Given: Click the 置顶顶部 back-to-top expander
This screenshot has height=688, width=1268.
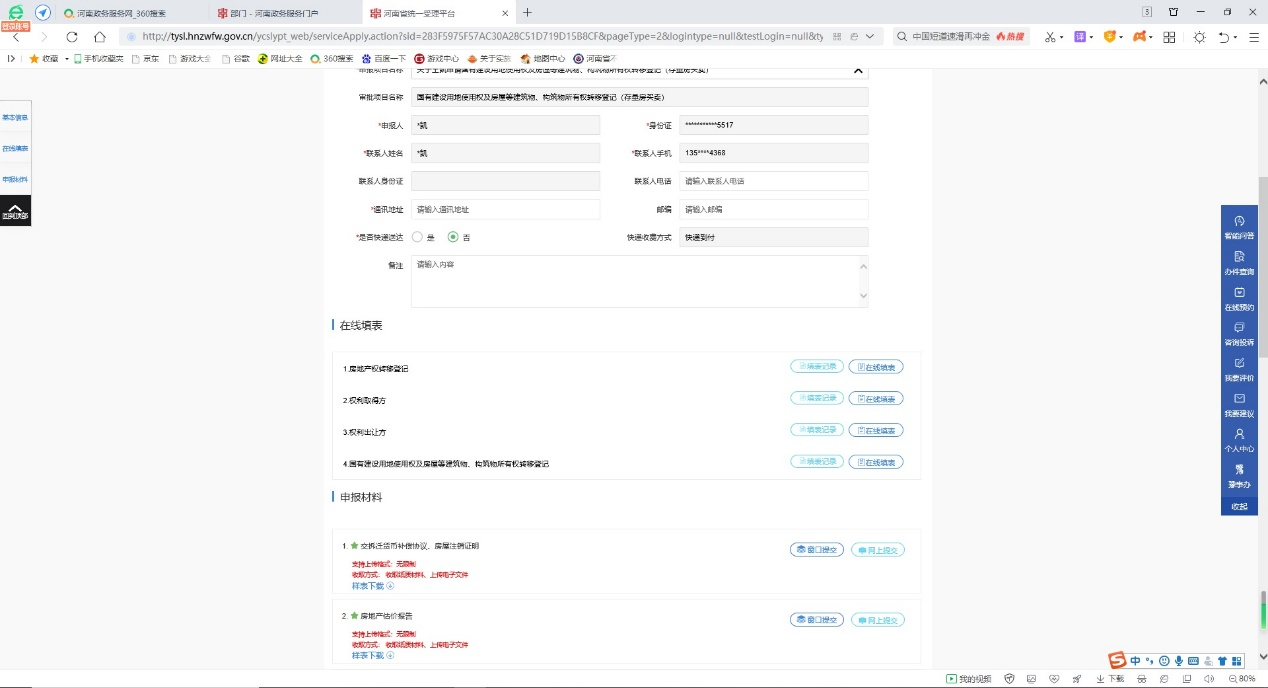Looking at the screenshot, I should tap(15, 210).
